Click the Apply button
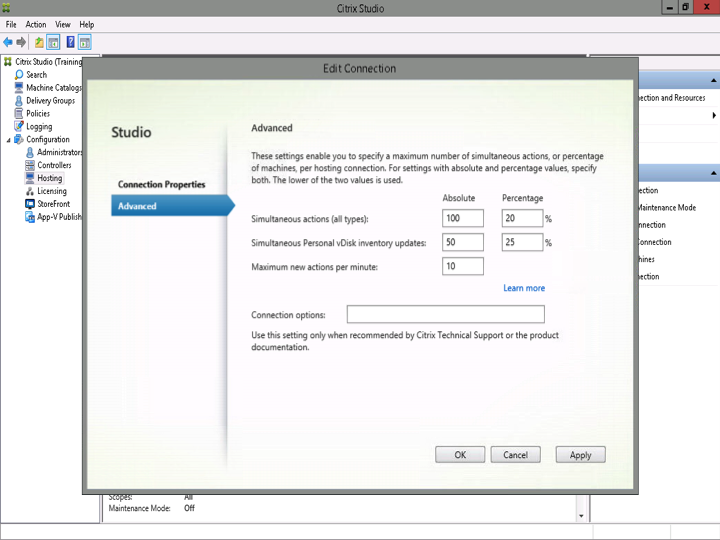This screenshot has height=540, width=720. coord(580,455)
